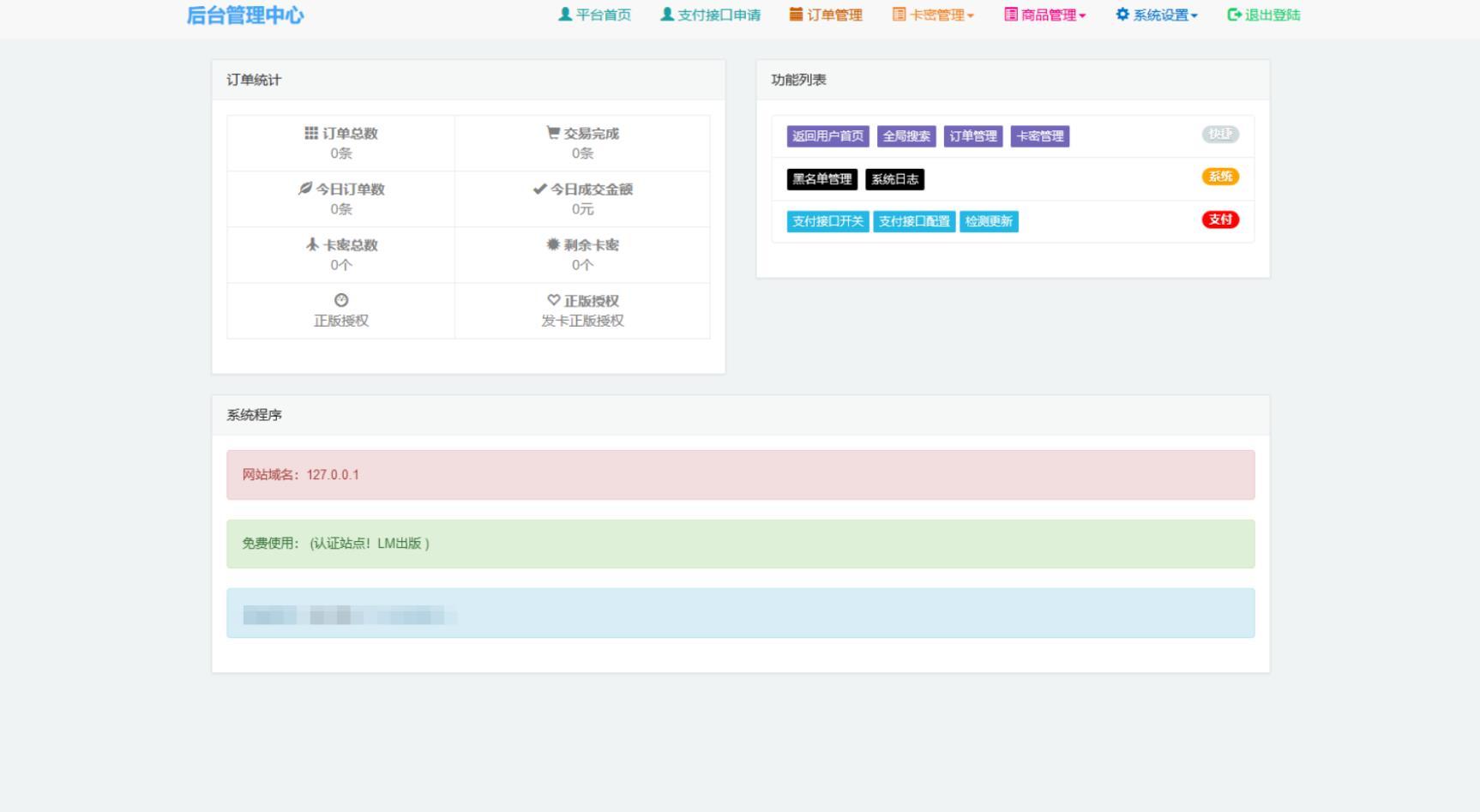
Task: Click the heart icon beside 正版授权
Action: (554, 300)
